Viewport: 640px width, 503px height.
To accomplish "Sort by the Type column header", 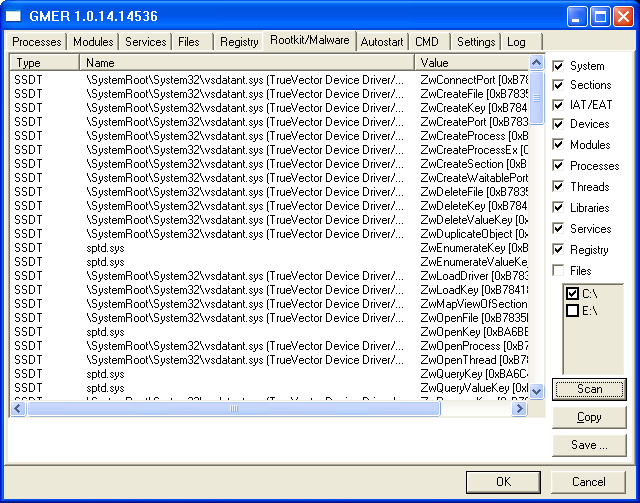I will [44, 62].
